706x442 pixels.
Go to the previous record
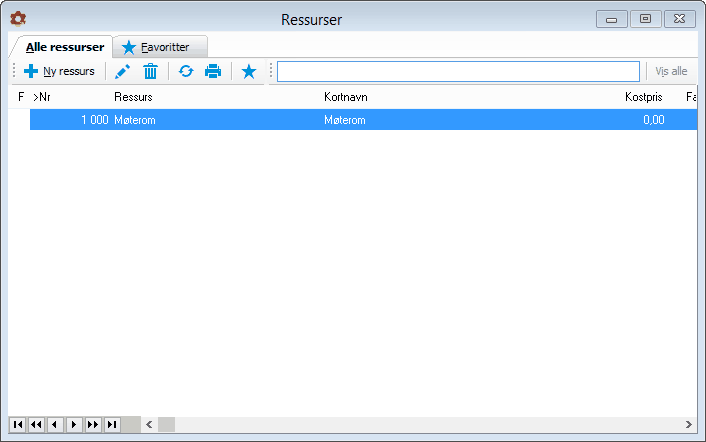pos(55,424)
